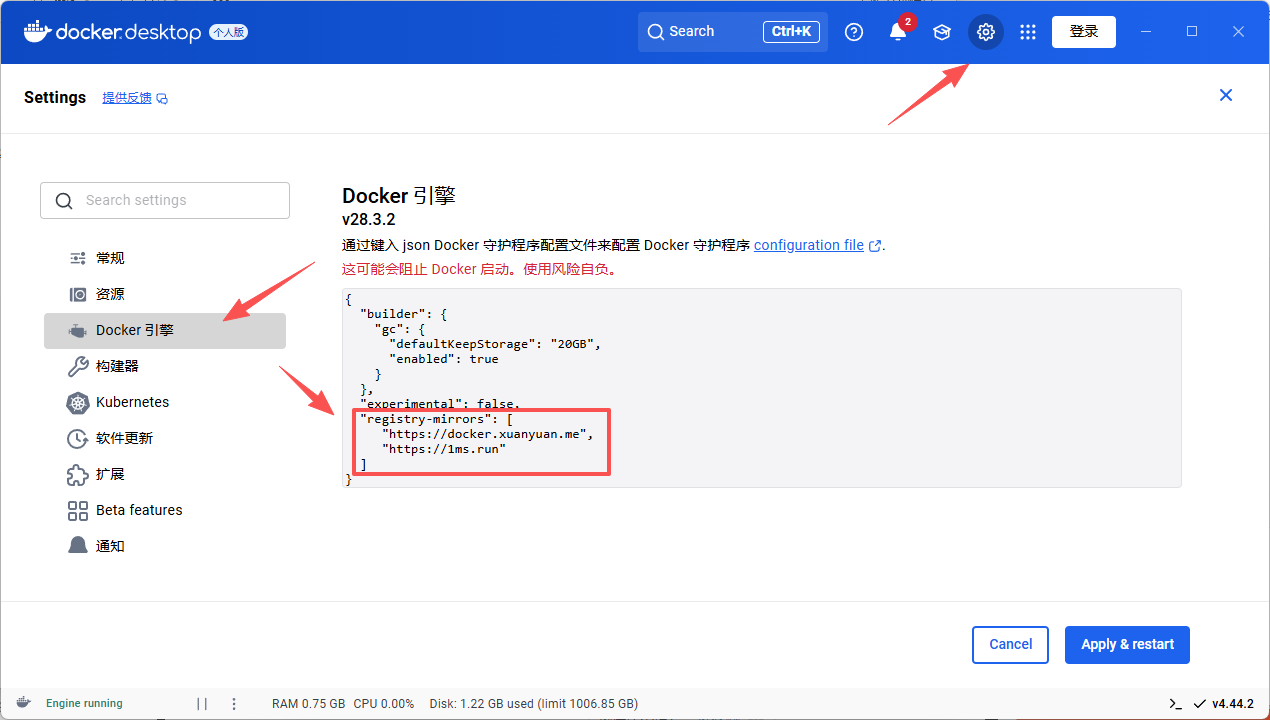The image size is (1270, 720).
Task: Click the "defaultKeepStorage": "20GB" line
Action: tap(494, 344)
